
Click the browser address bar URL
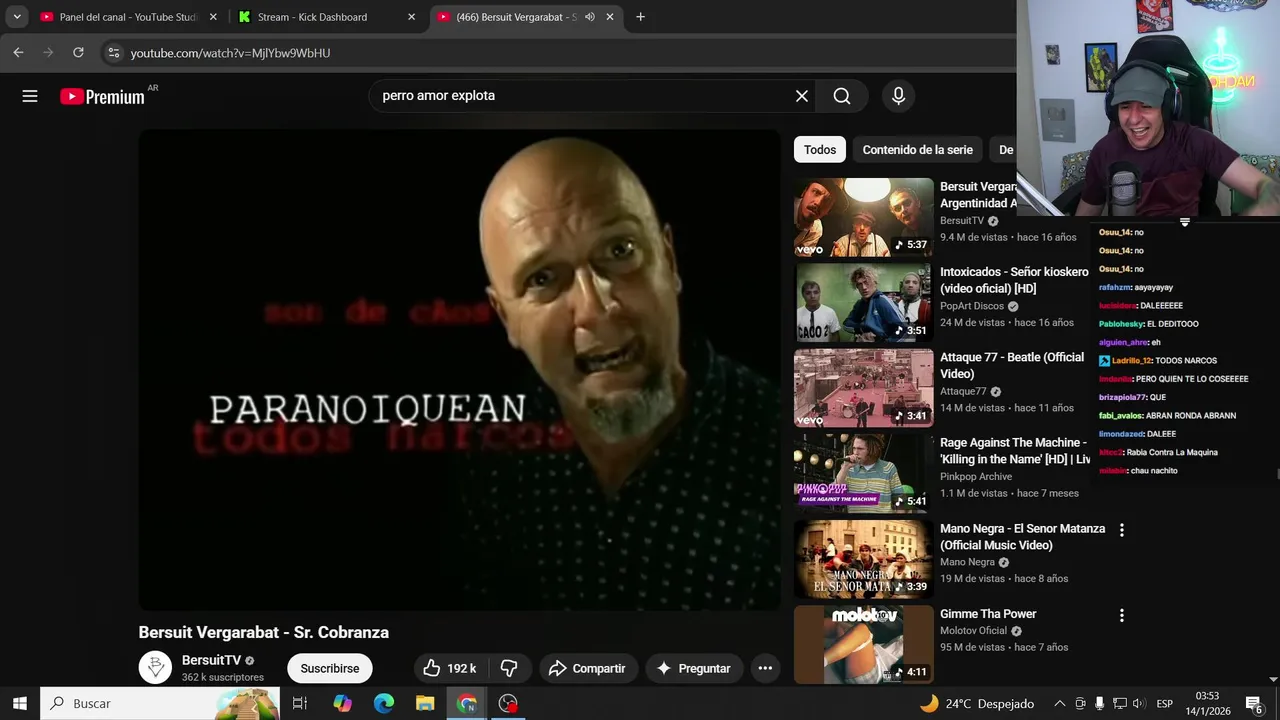(230, 52)
